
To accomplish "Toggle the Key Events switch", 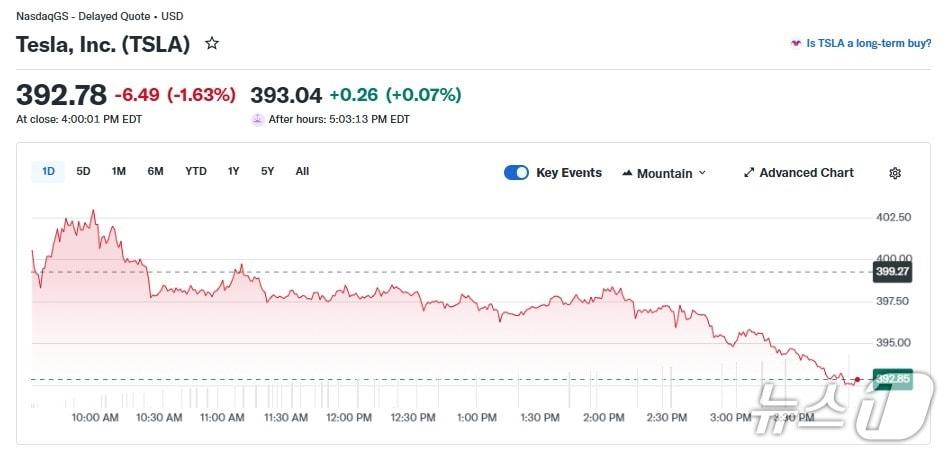I will (516, 173).
